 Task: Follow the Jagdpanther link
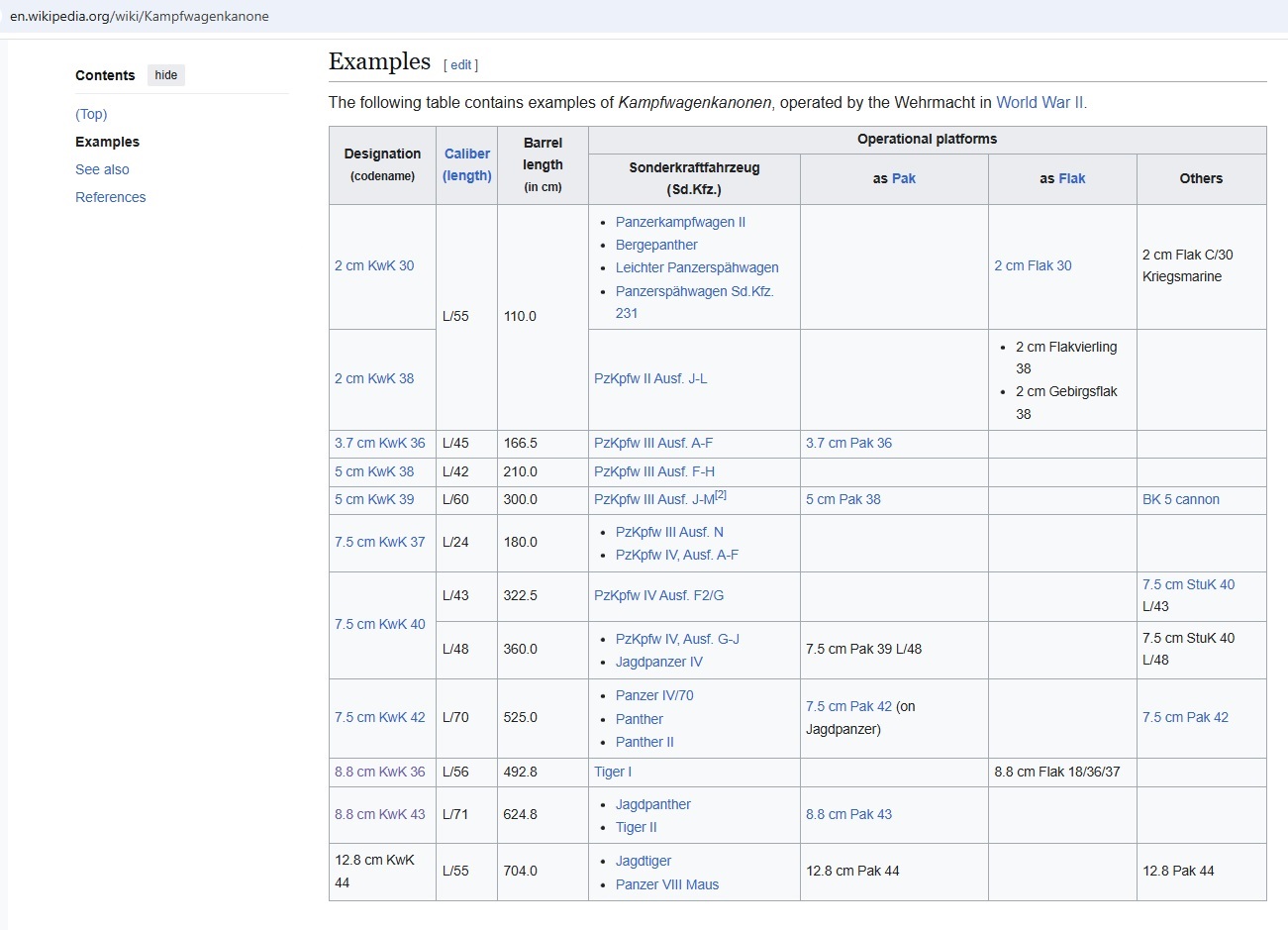coord(653,804)
